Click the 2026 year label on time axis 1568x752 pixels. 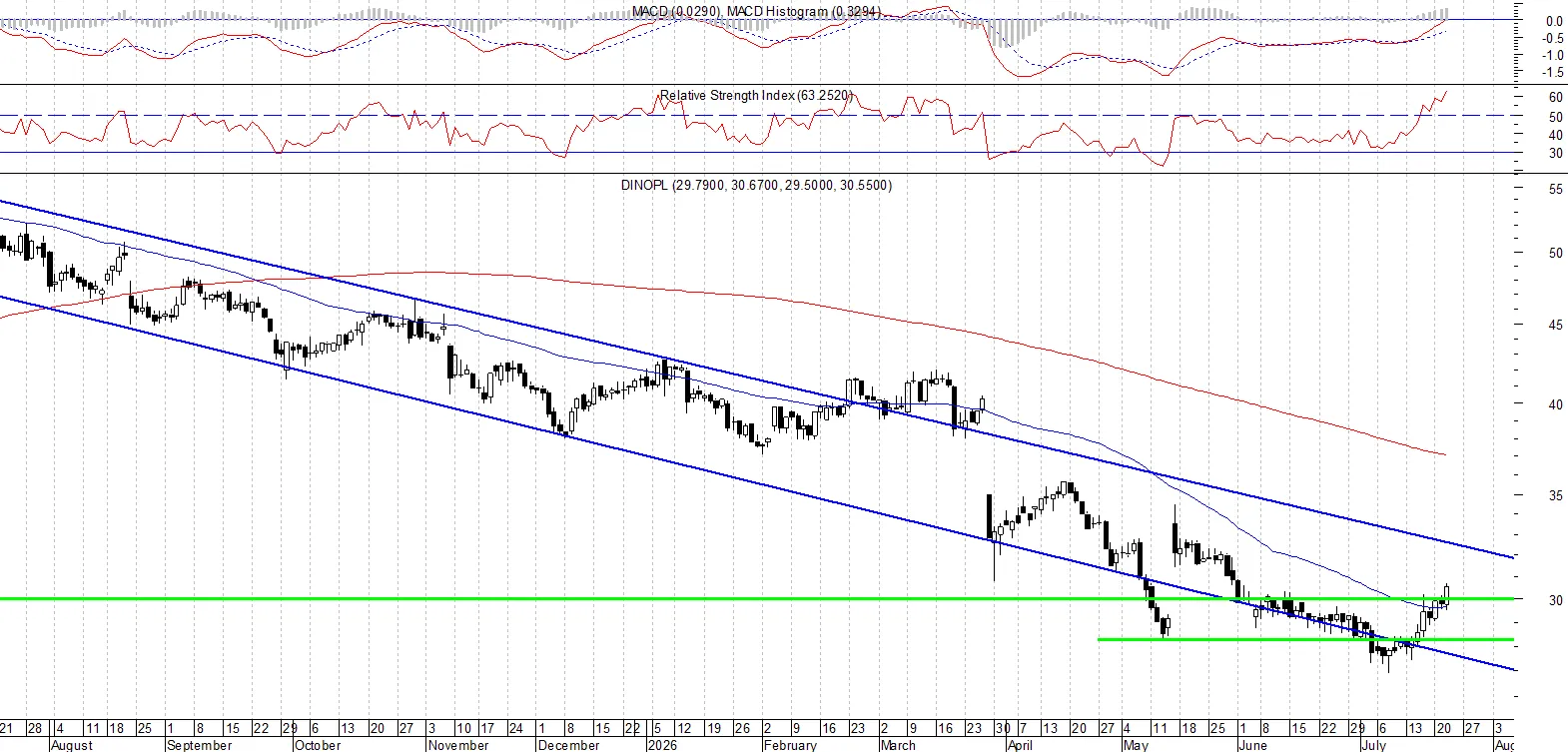[662, 745]
